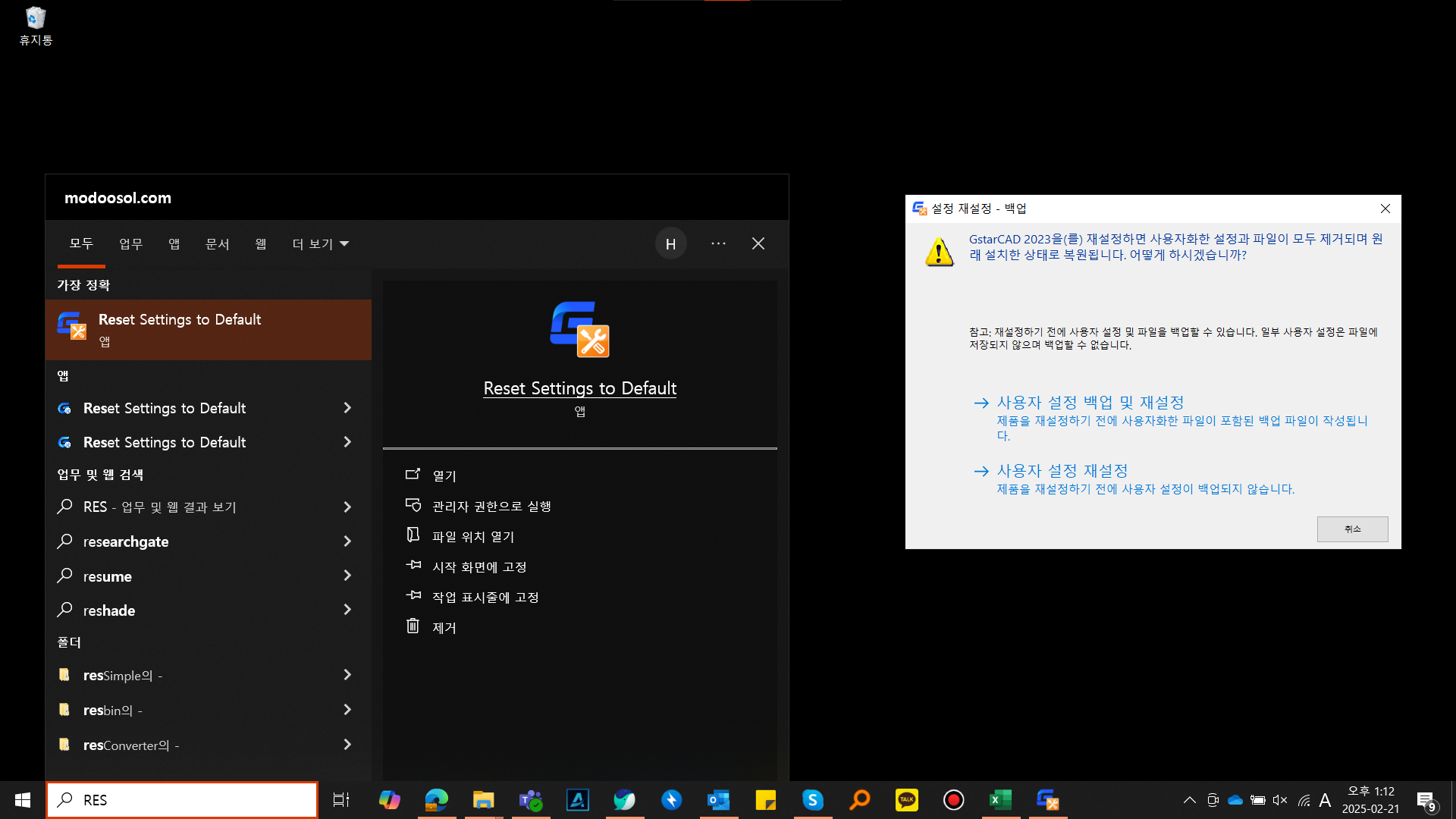Open File Explorer from the taskbar
1456x819 pixels.
coord(484,800)
